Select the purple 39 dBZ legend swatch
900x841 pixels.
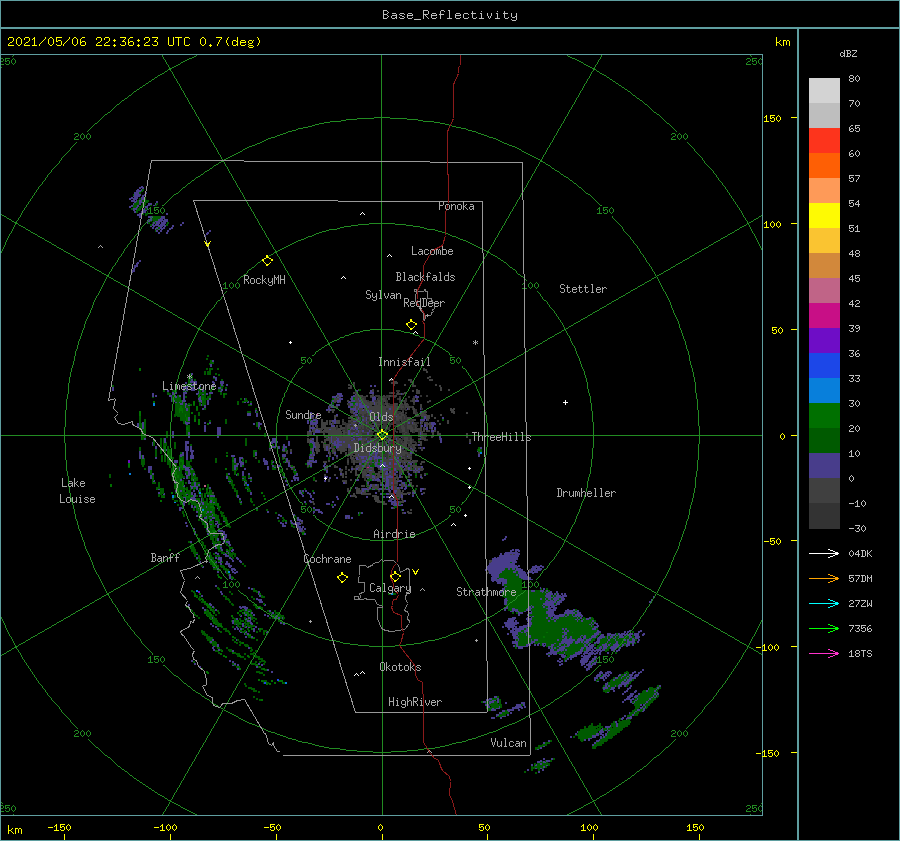point(824,340)
